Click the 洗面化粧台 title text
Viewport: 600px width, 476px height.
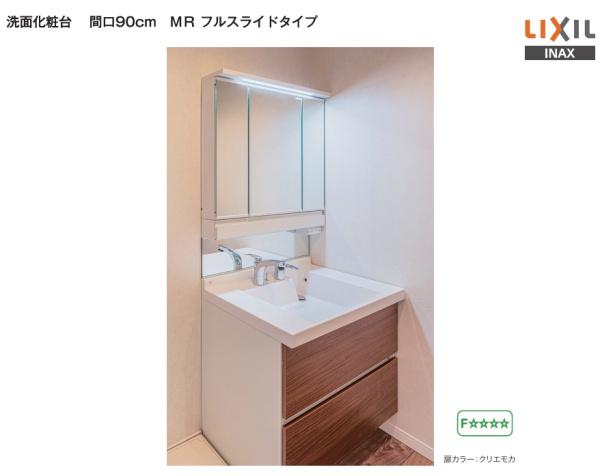(x=39, y=22)
